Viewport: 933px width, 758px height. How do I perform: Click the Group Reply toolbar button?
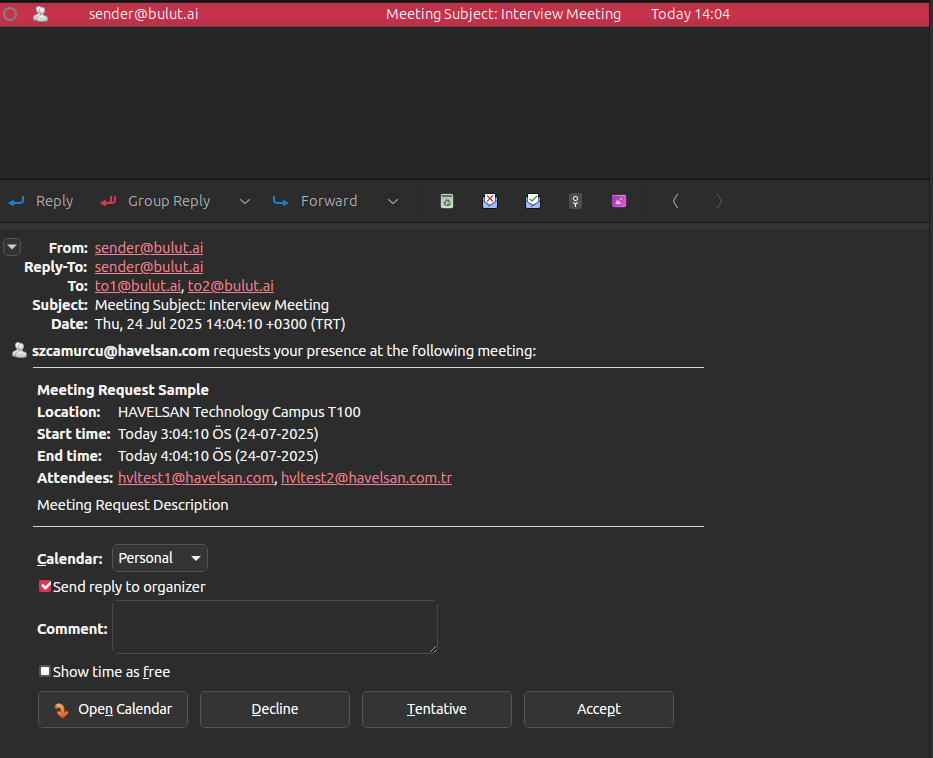click(155, 202)
